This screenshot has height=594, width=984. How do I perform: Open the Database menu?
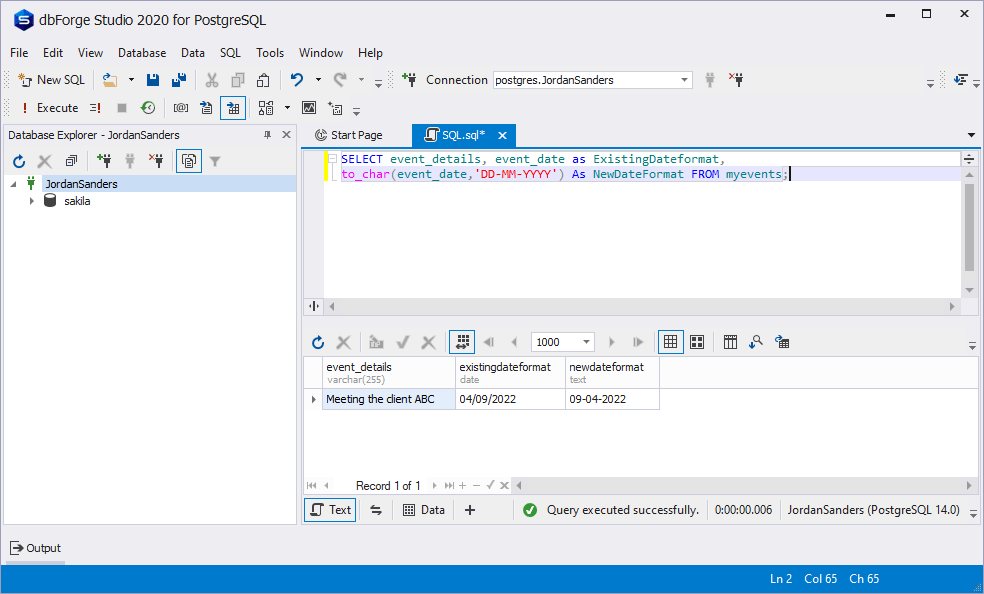pos(141,52)
